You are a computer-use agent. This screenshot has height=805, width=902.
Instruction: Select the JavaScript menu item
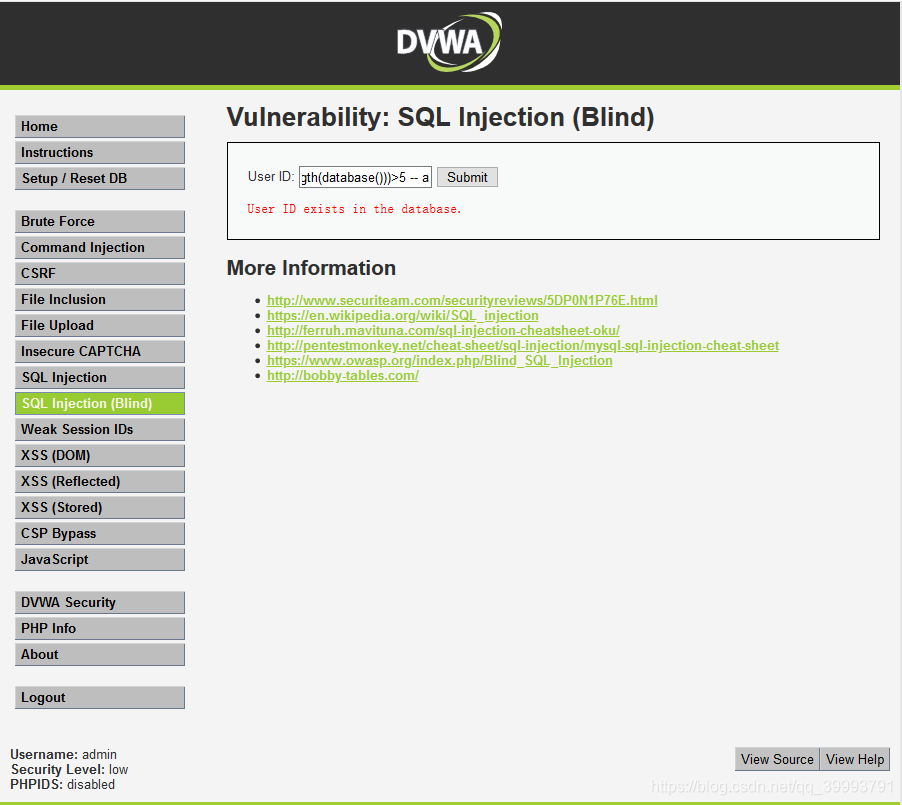pos(100,559)
